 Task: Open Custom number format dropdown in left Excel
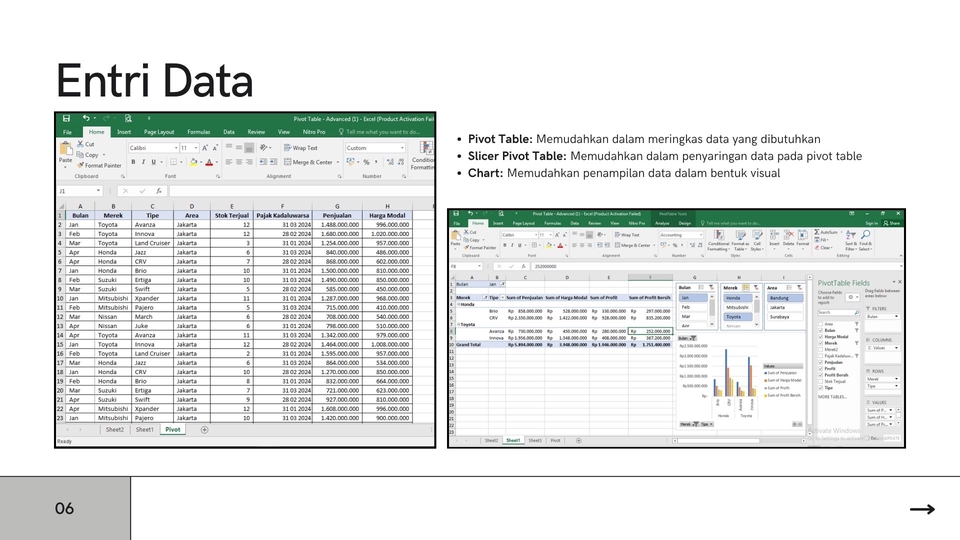tap(402, 148)
